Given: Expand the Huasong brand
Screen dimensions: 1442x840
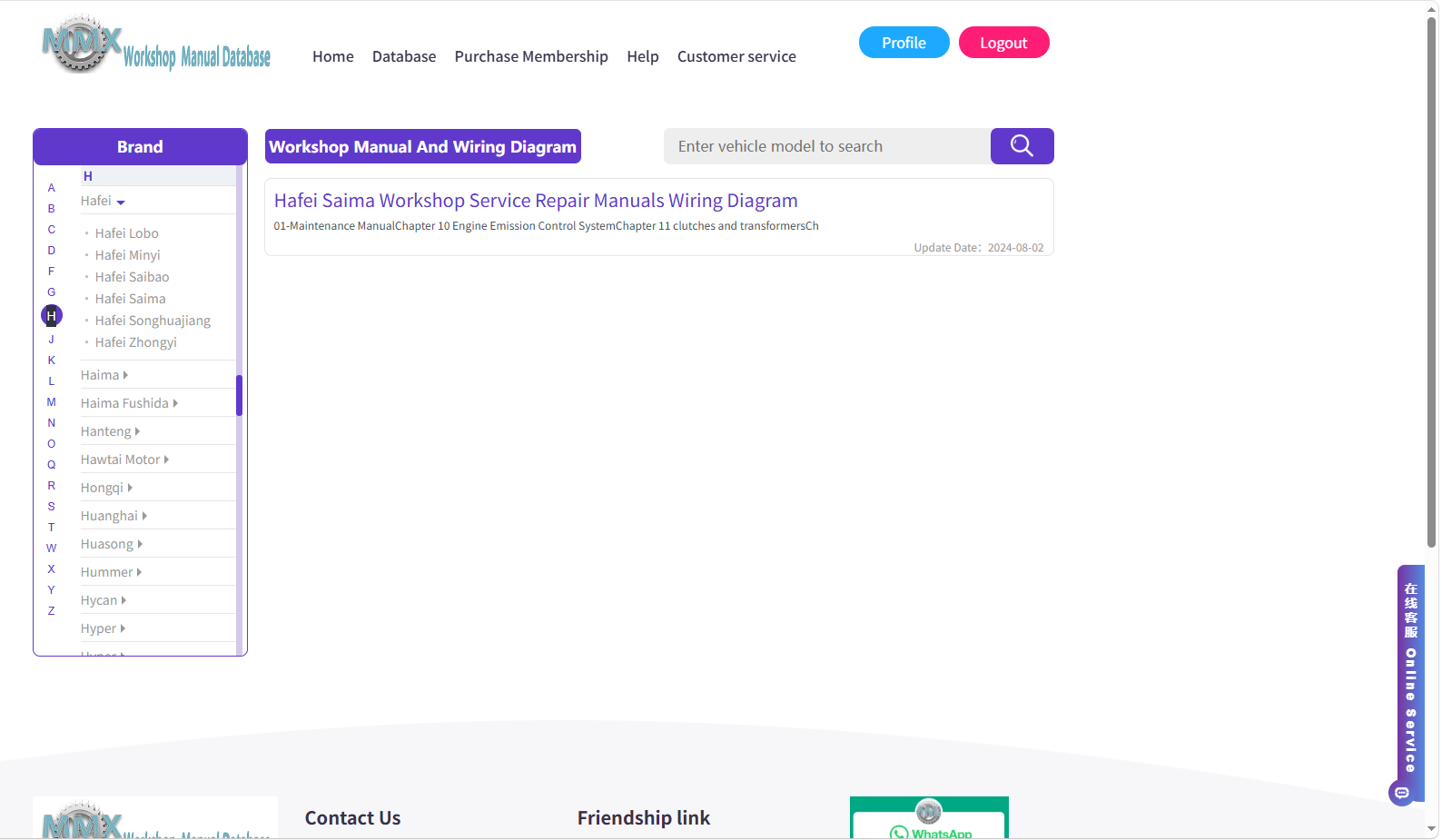Looking at the screenshot, I should pyautogui.click(x=112, y=544).
